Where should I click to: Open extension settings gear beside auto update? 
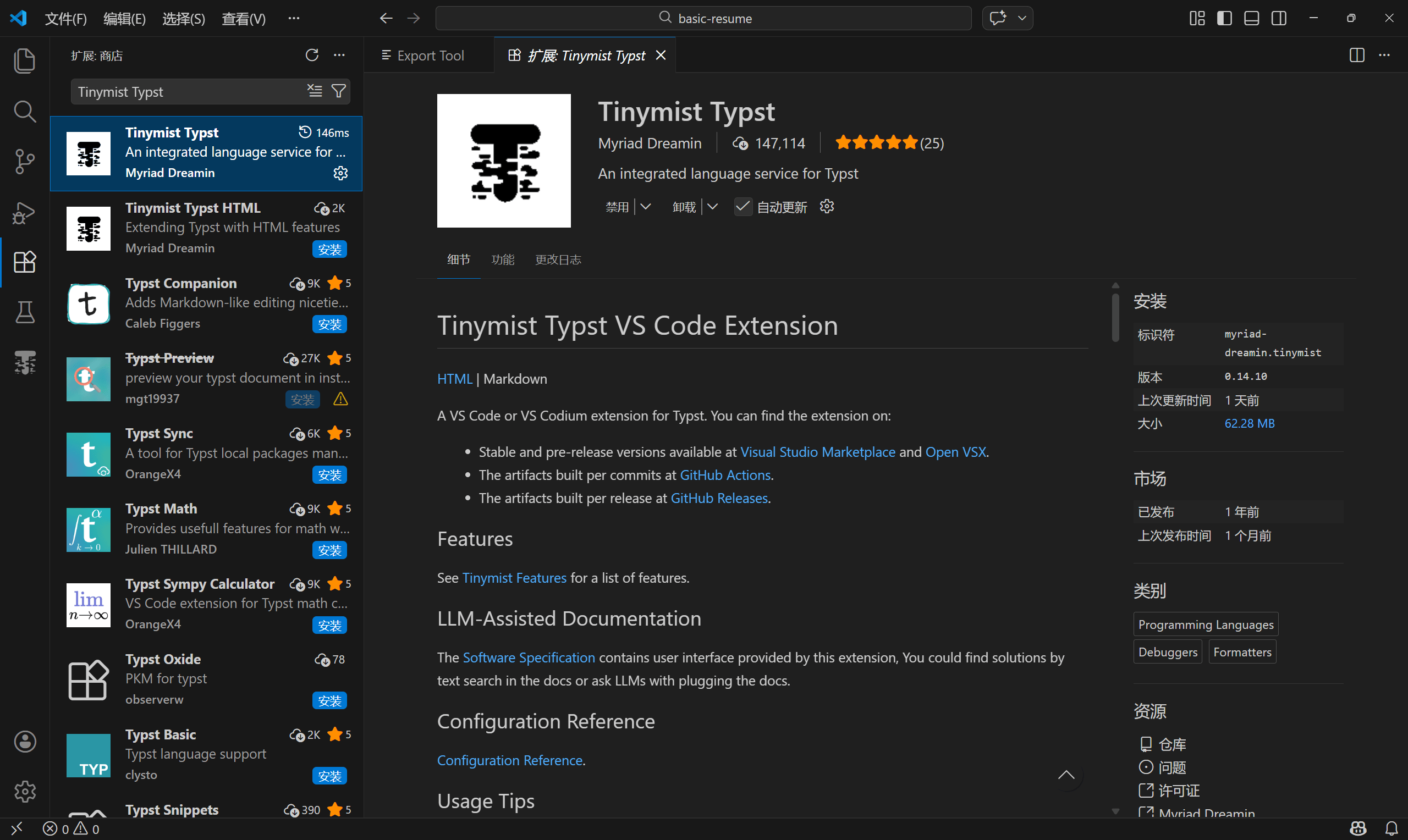pos(827,207)
